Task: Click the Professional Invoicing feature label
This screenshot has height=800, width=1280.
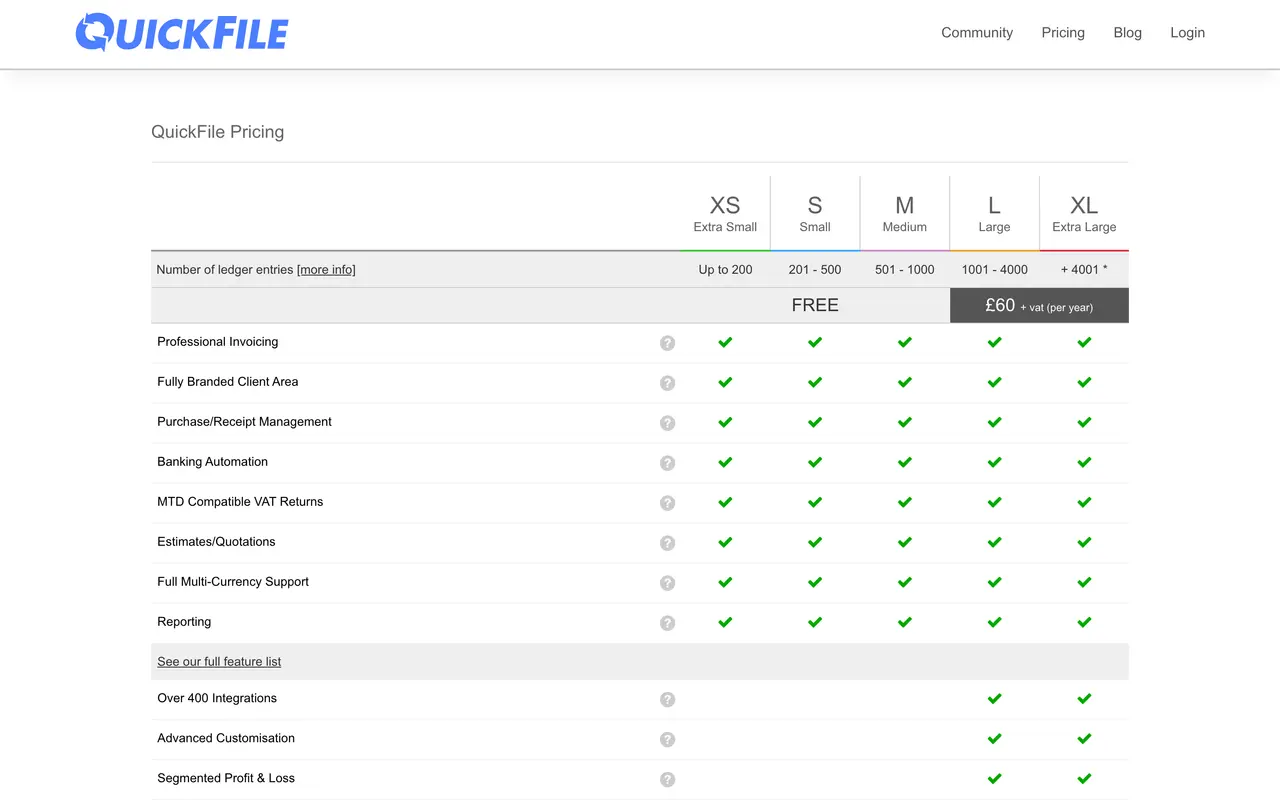Action: click(x=218, y=342)
